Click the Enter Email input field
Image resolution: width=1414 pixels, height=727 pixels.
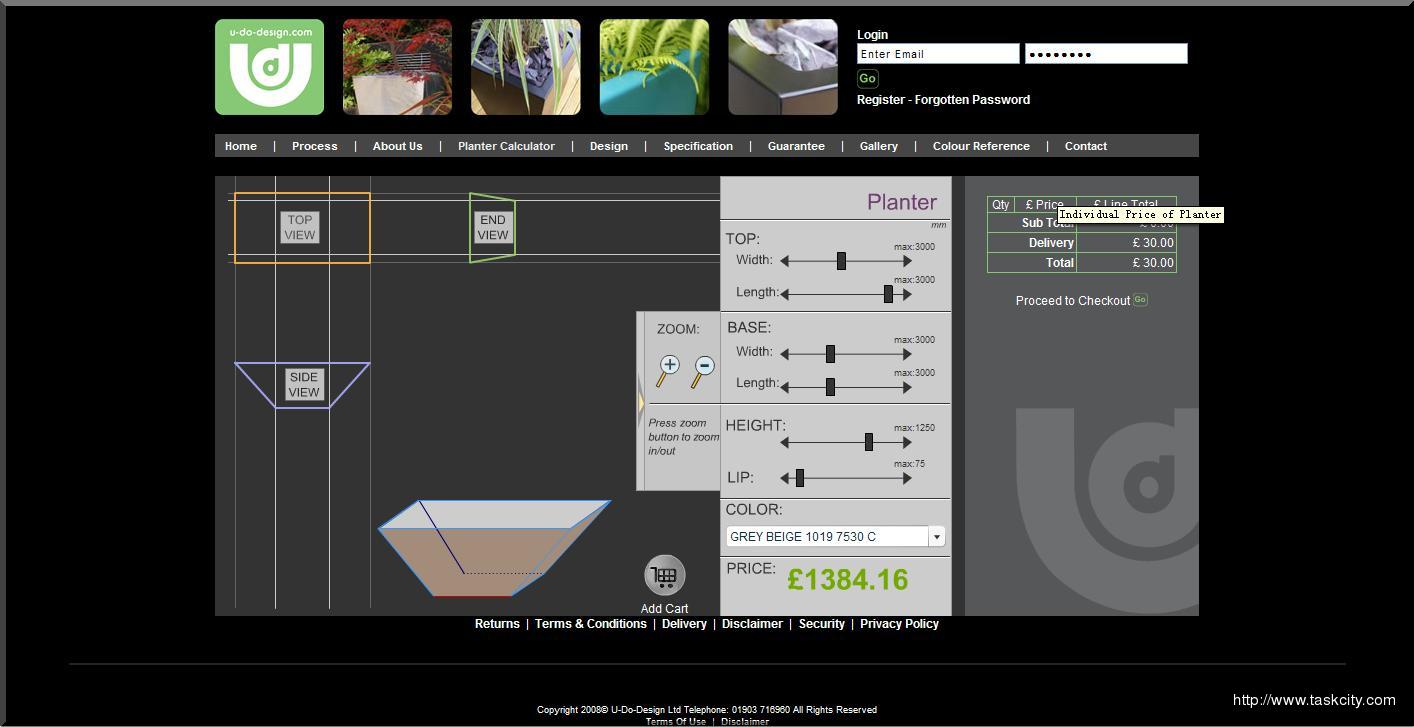click(937, 54)
